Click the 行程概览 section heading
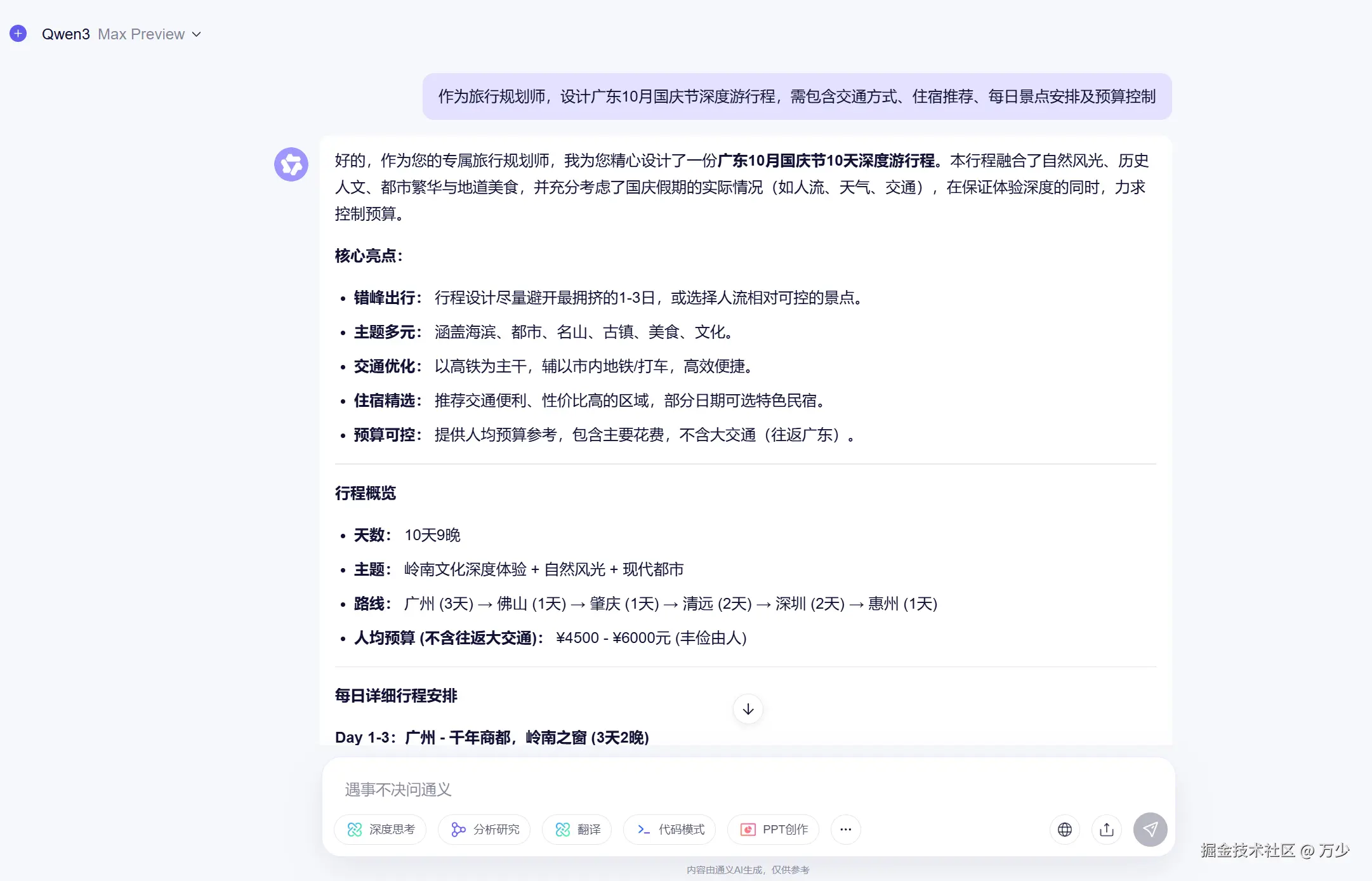The image size is (1372, 881). click(x=366, y=493)
